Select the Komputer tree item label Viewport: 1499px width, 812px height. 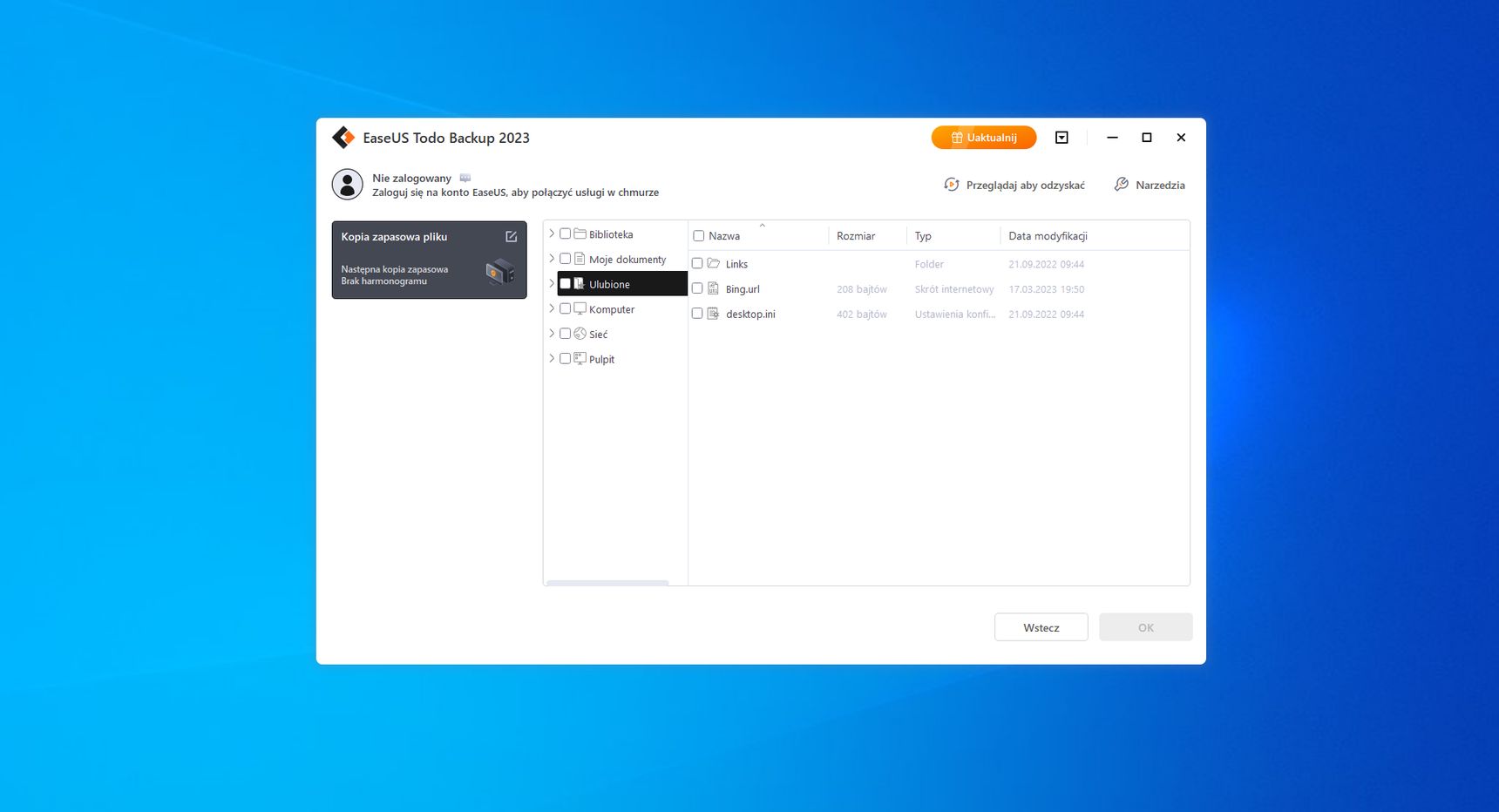[612, 309]
